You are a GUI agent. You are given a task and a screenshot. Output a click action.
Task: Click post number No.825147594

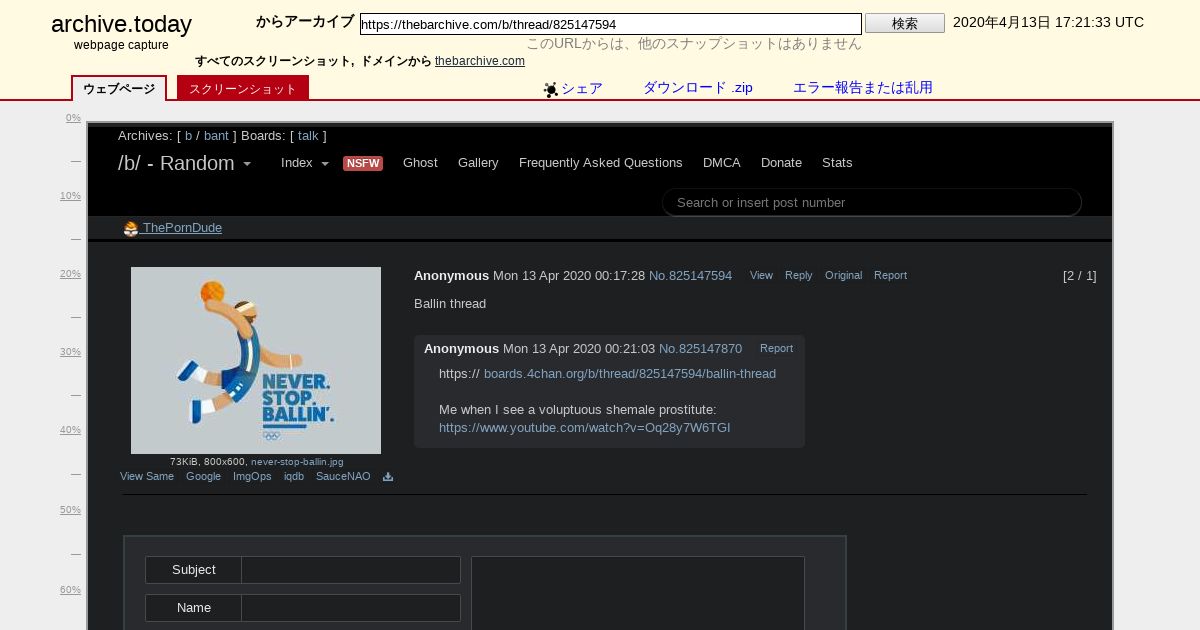click(690, 276)
